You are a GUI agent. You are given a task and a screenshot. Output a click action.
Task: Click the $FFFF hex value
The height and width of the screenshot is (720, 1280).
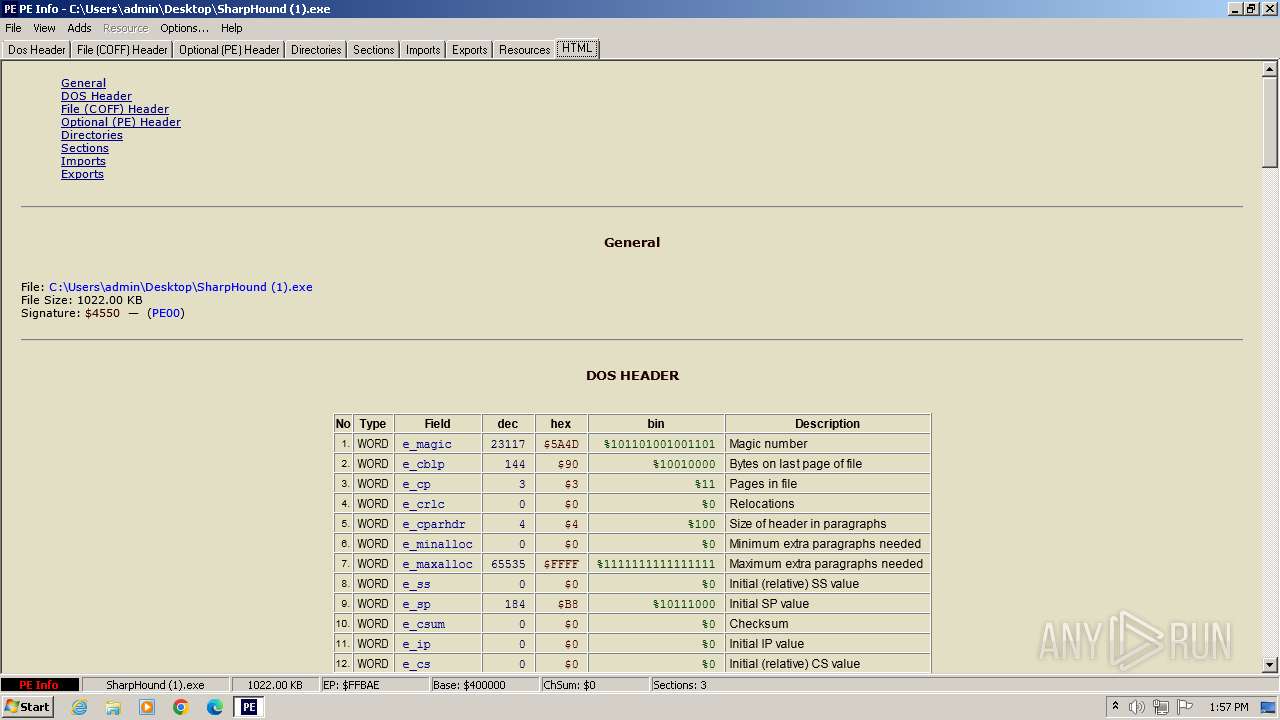coord(561,564)
